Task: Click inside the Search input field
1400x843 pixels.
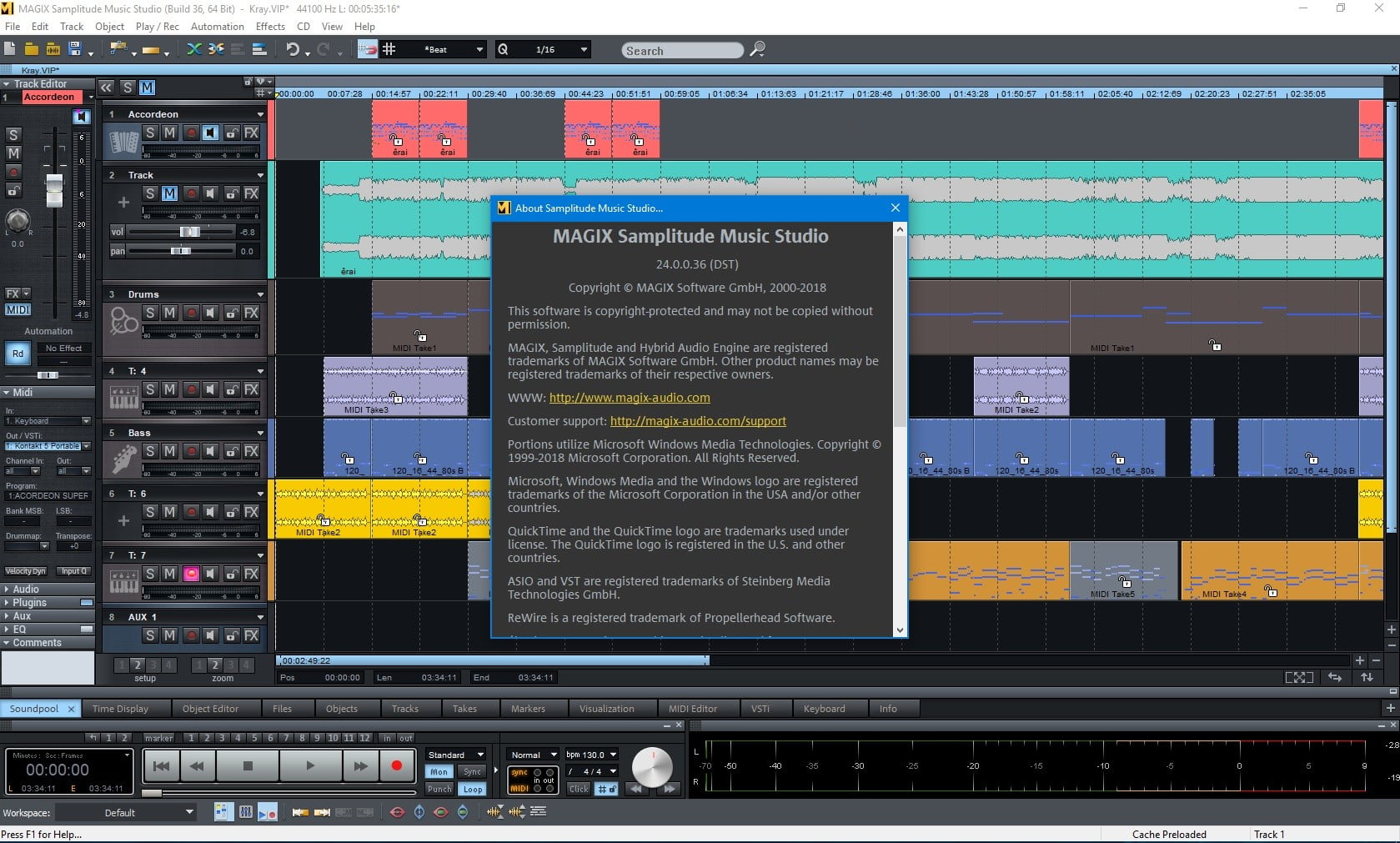Action: (x=682, y=50)
